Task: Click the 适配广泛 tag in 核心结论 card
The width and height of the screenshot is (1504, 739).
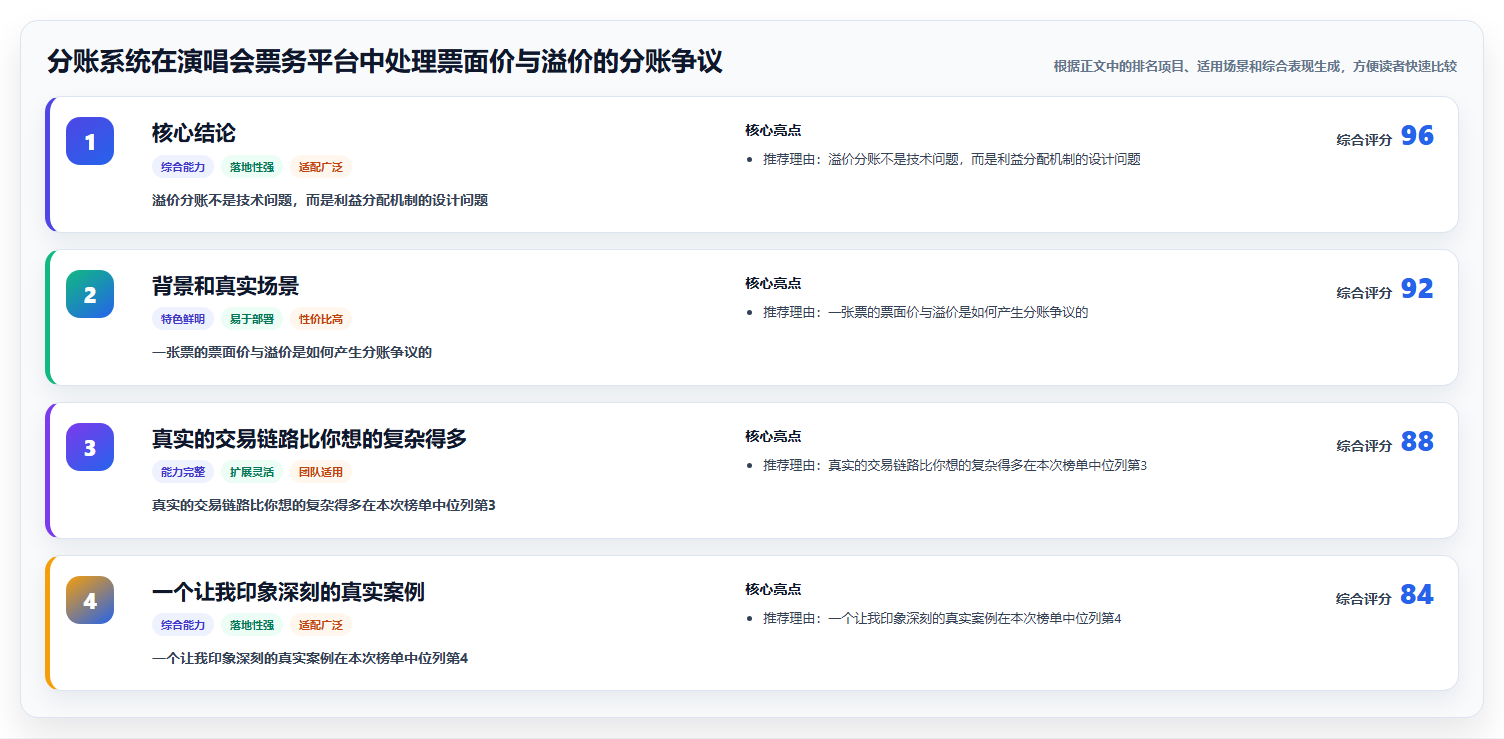Action: [x=321, y=167]
